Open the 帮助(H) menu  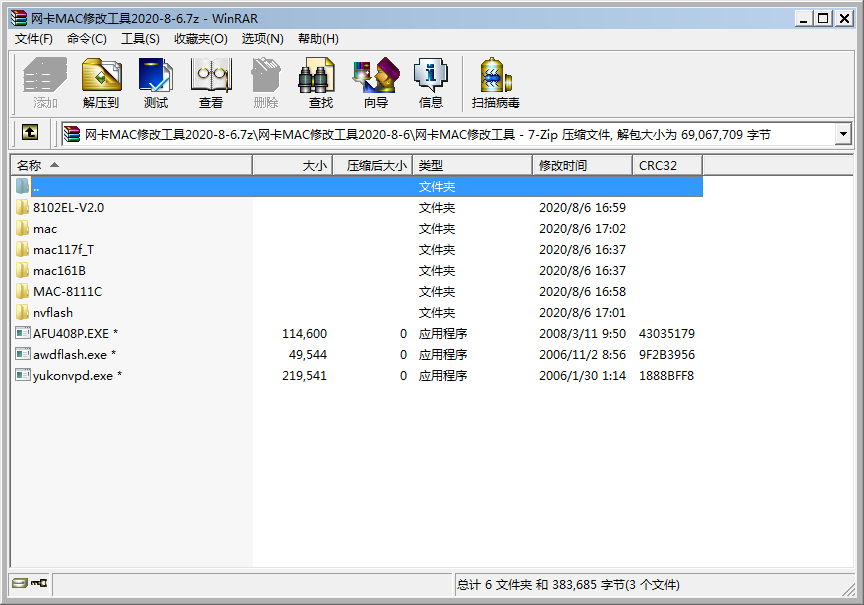pyautogui.click(x=318, y=39)
